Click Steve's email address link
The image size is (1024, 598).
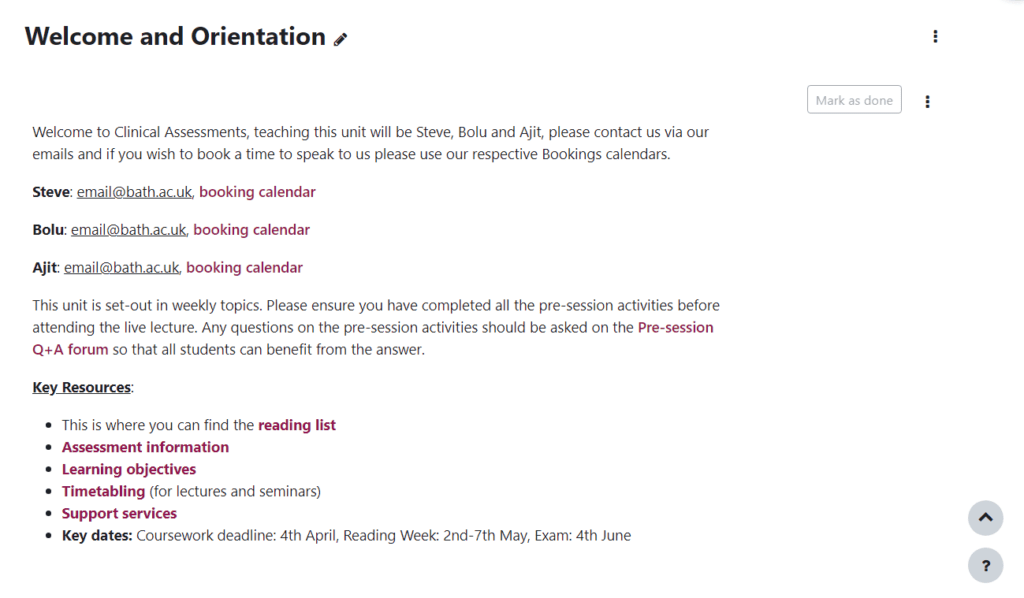[x=134, y=192]
